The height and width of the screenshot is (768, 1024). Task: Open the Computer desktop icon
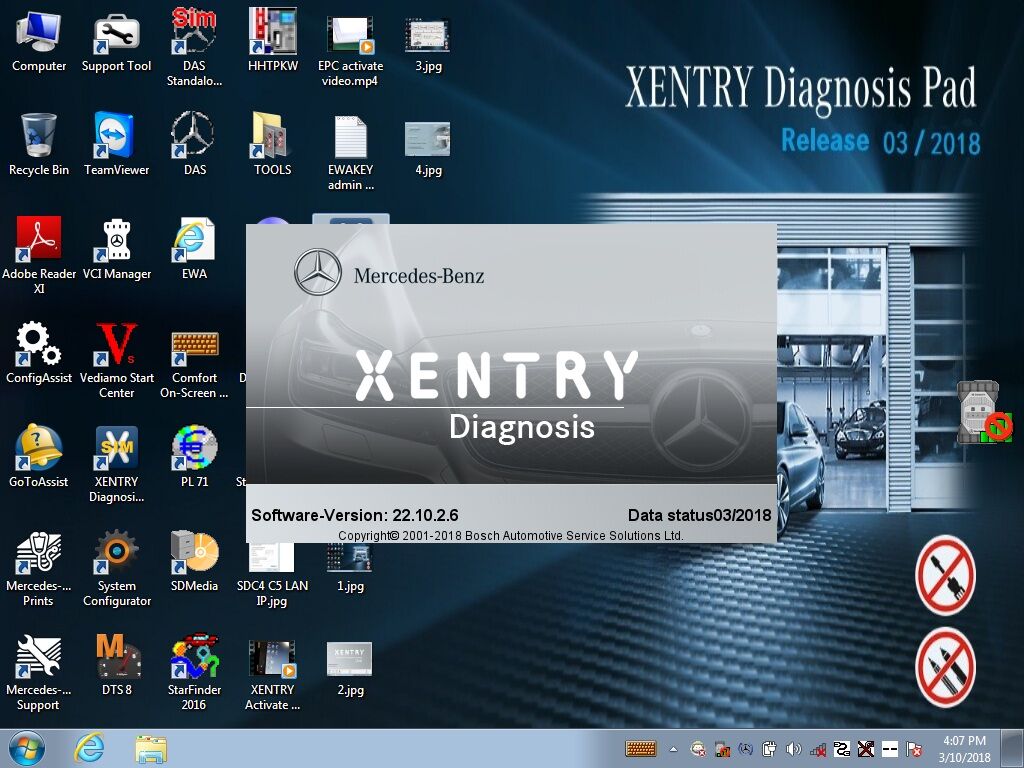[39, 41]
